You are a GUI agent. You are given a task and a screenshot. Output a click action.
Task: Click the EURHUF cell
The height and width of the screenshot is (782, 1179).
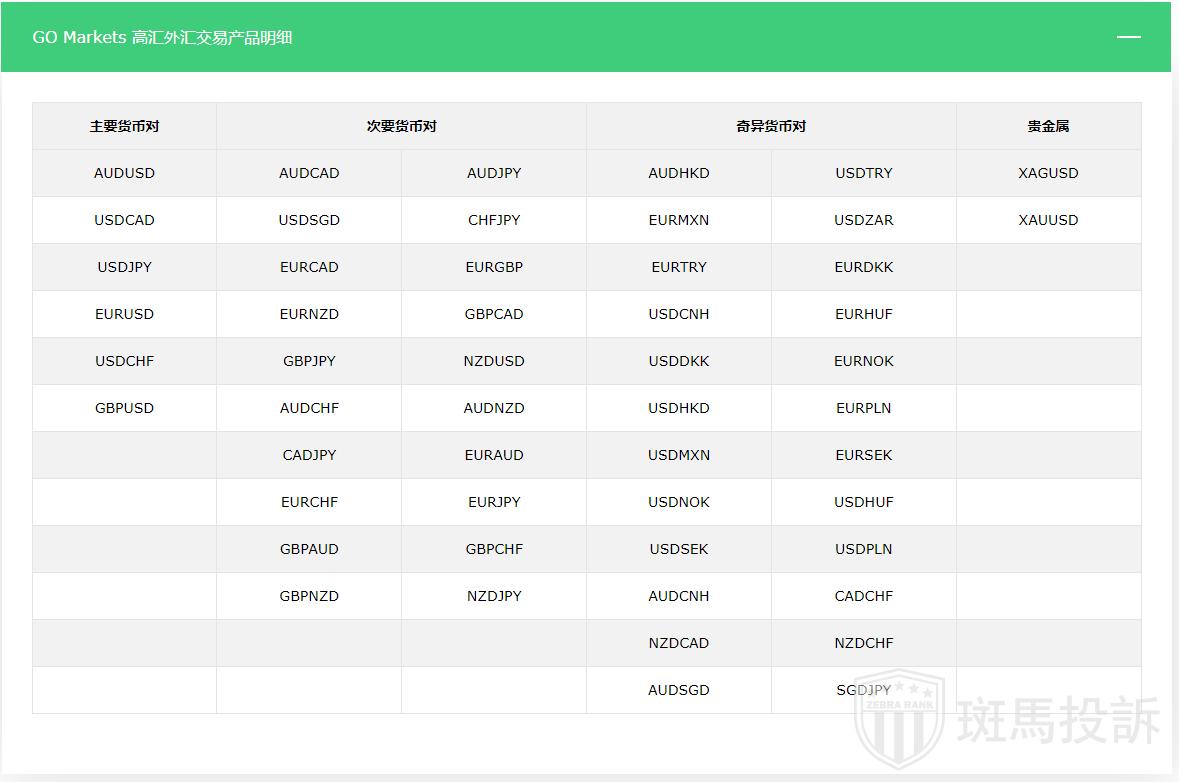(x=864, y=314)
